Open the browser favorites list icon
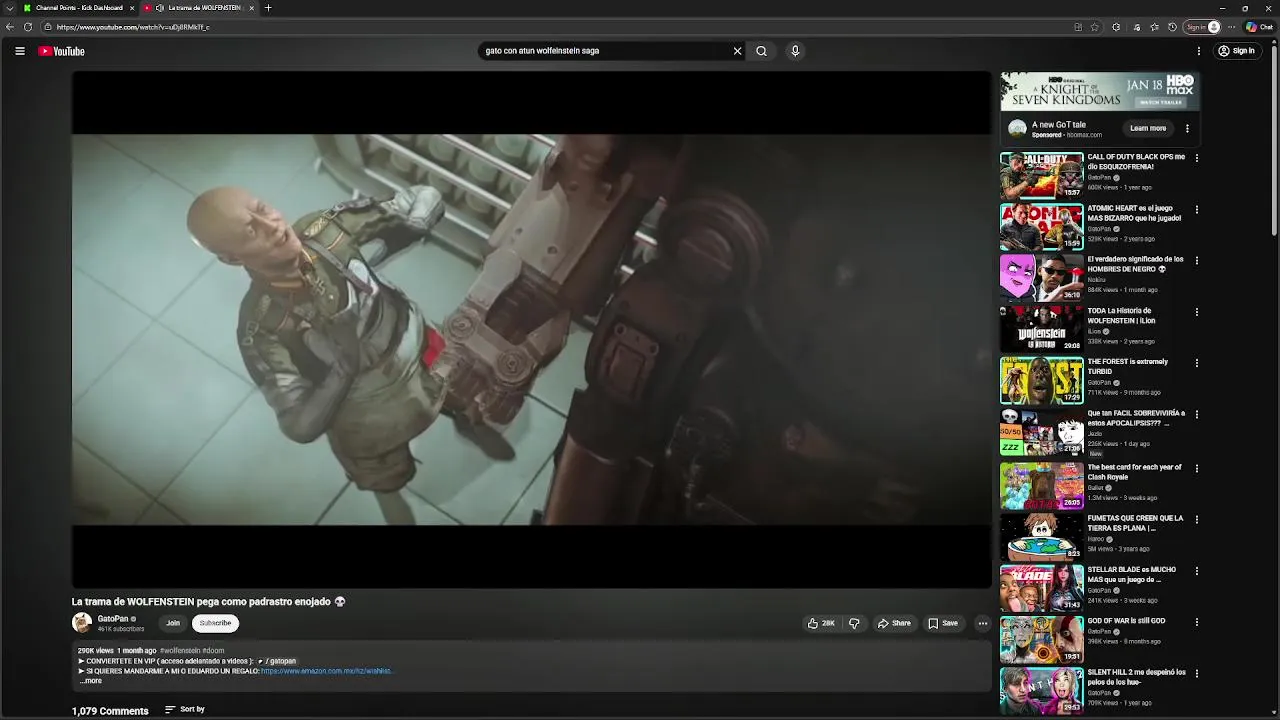 [x=1154, y=27]
